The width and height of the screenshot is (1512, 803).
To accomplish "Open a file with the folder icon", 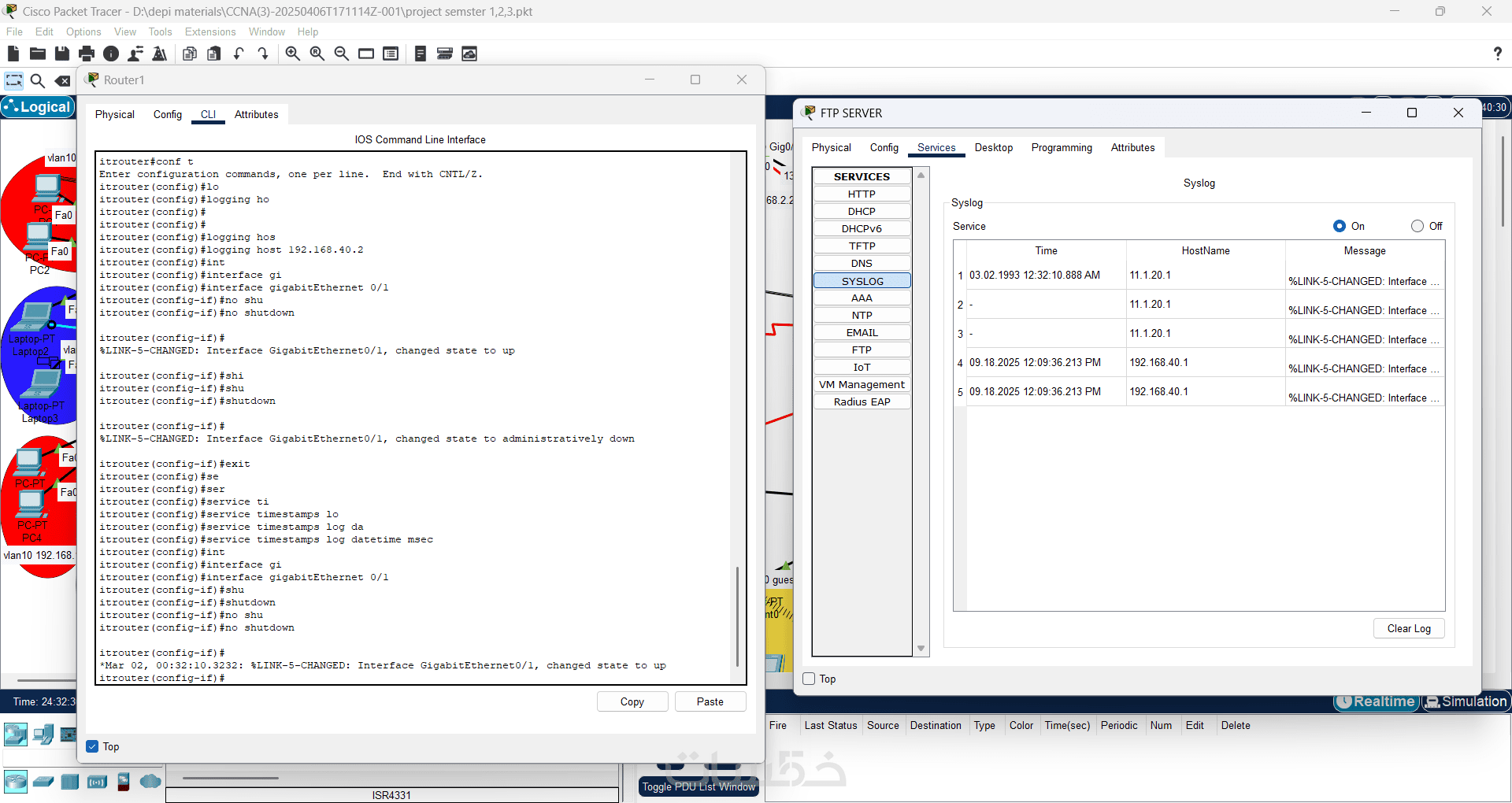I will (x=37, y=54).
